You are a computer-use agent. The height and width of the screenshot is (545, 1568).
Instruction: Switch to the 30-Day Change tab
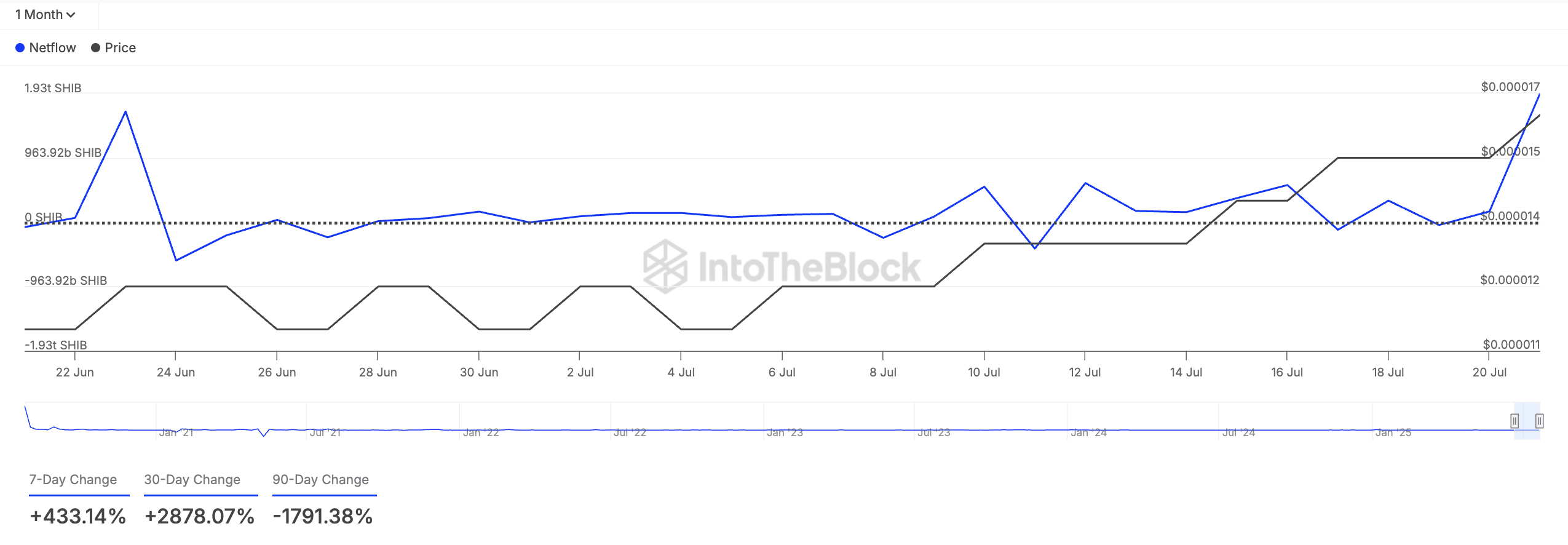tap(192, 479)
